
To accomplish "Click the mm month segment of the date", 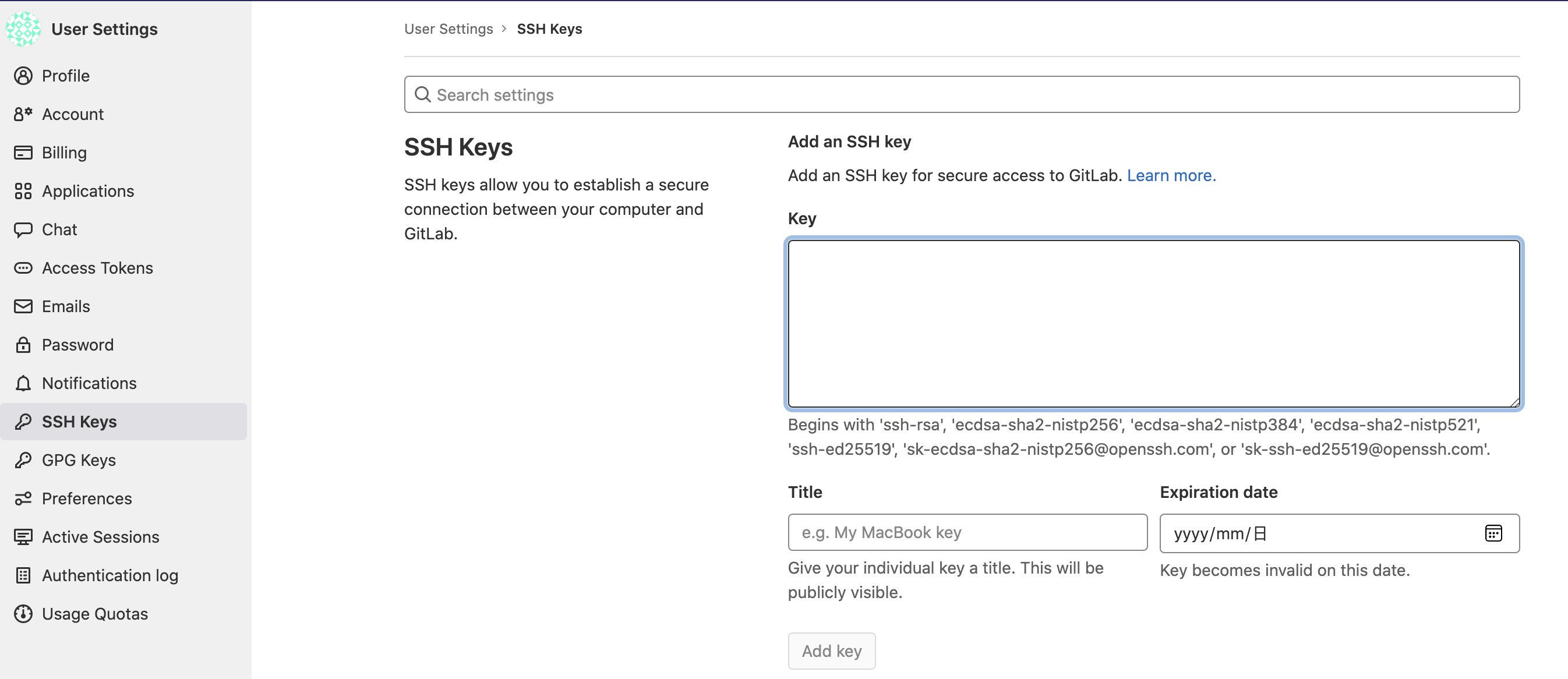I will click(1230, 533).
